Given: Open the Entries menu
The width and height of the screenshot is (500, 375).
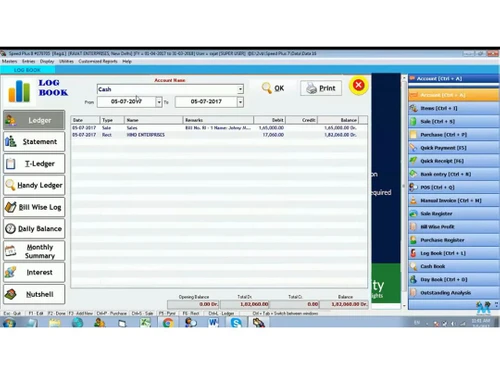Looking at the screenshot, I should [28, 61].
